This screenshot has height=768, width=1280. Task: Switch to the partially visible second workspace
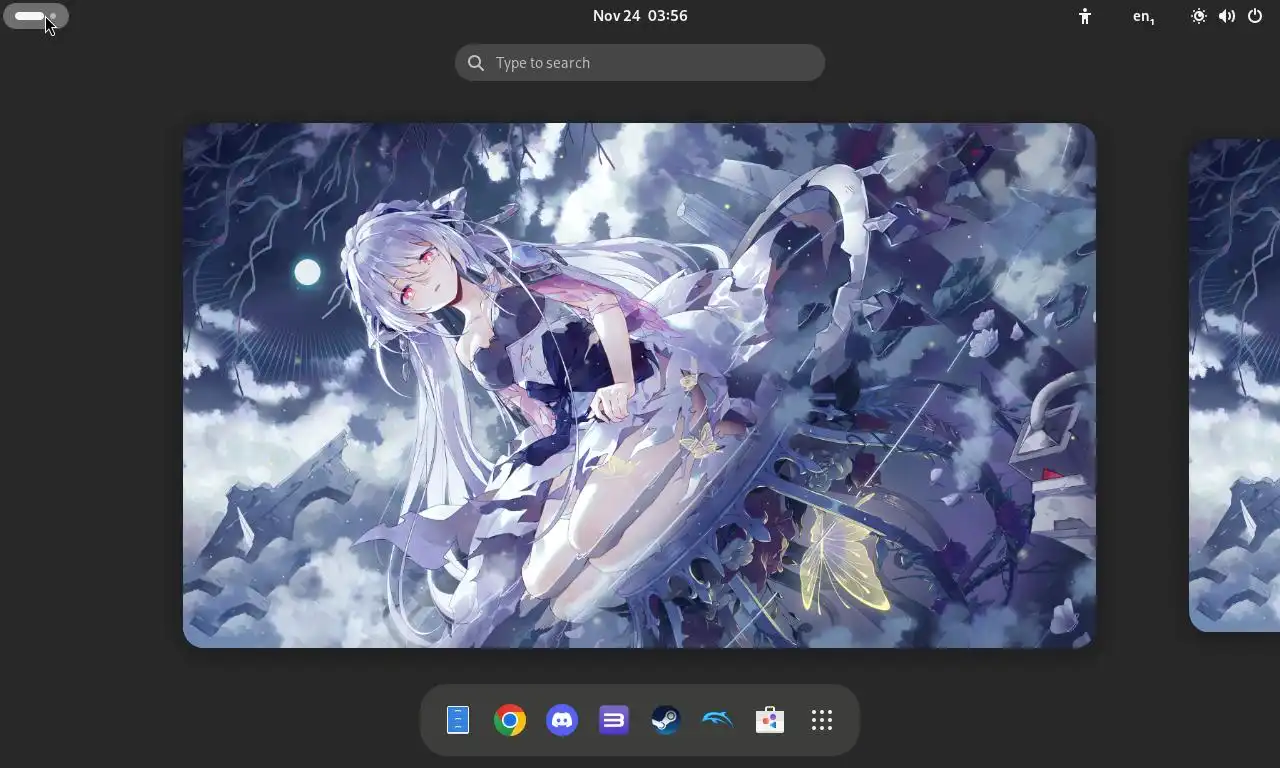pos(1235,385)
